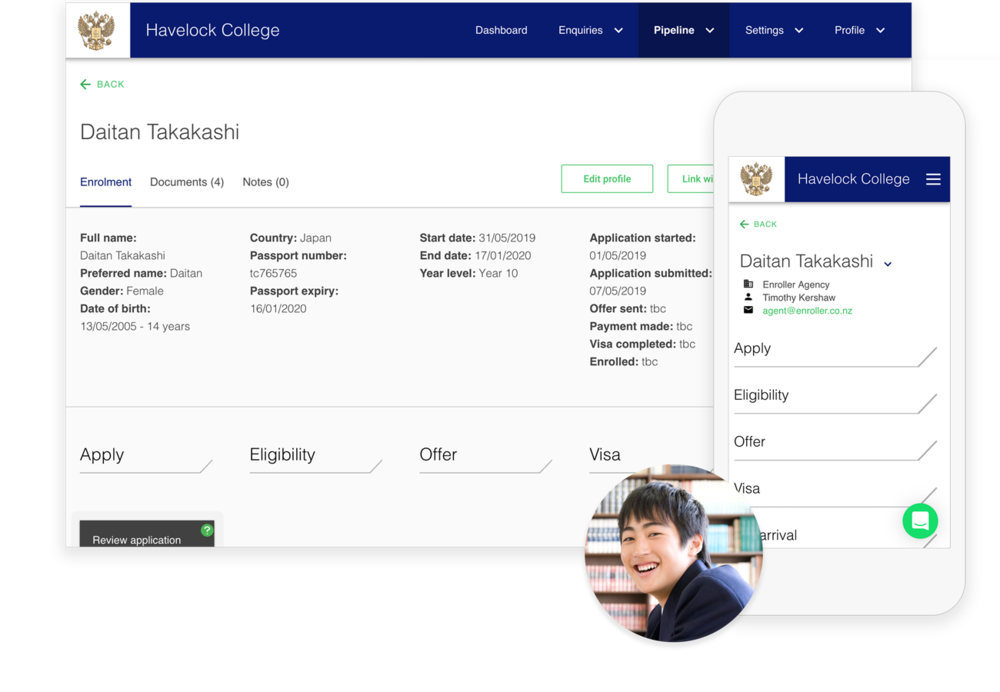Open the Pipeline menu
This screenshot has height=692, width=1000.
(x=683, y=30)
